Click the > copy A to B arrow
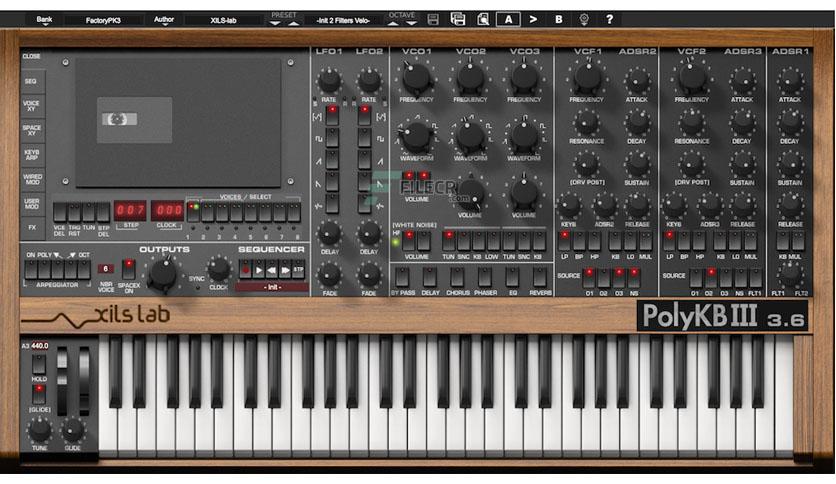836x484 pixels. click(x=533, y=19)
